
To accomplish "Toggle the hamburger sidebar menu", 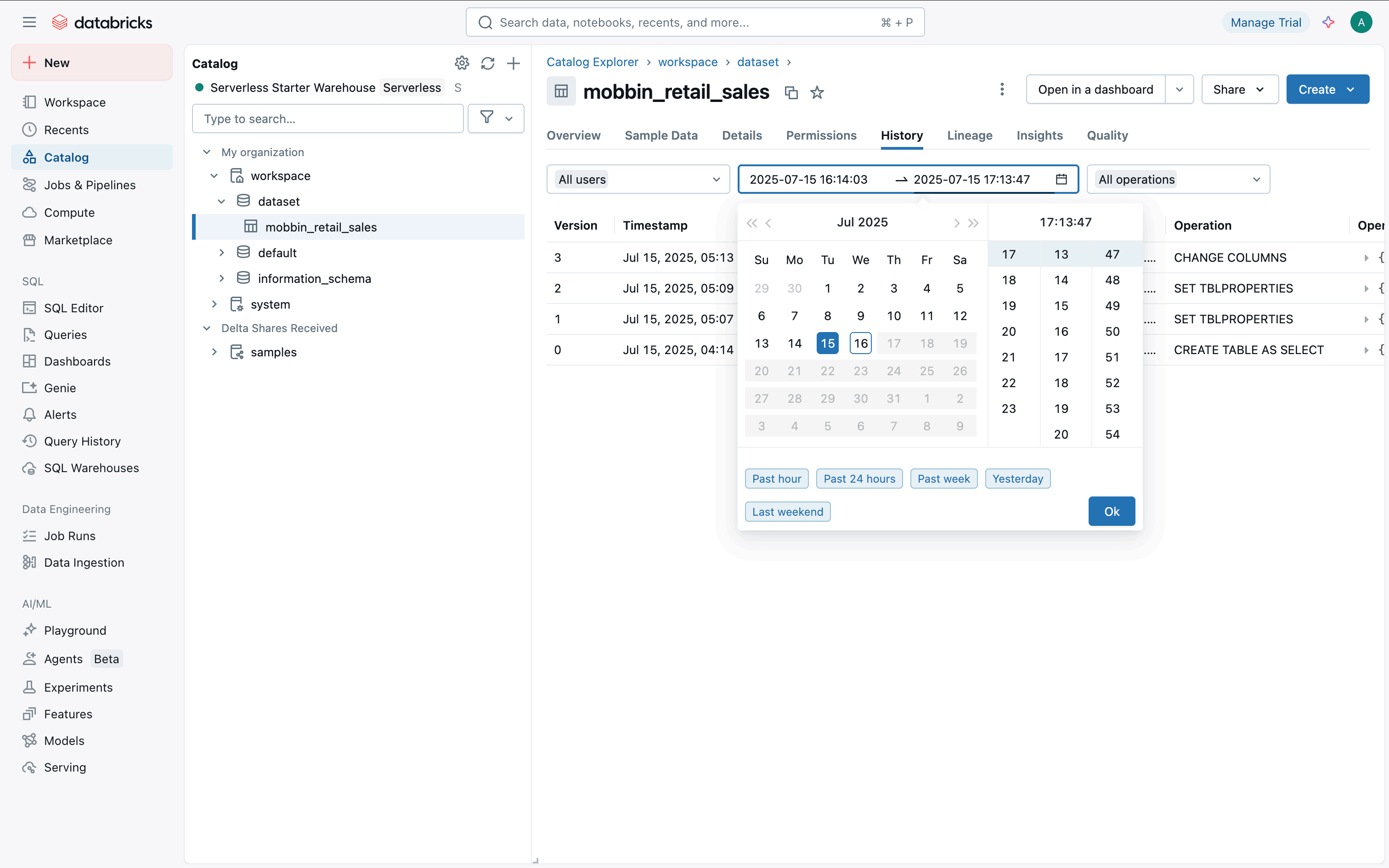I will (x=29, y=23).
